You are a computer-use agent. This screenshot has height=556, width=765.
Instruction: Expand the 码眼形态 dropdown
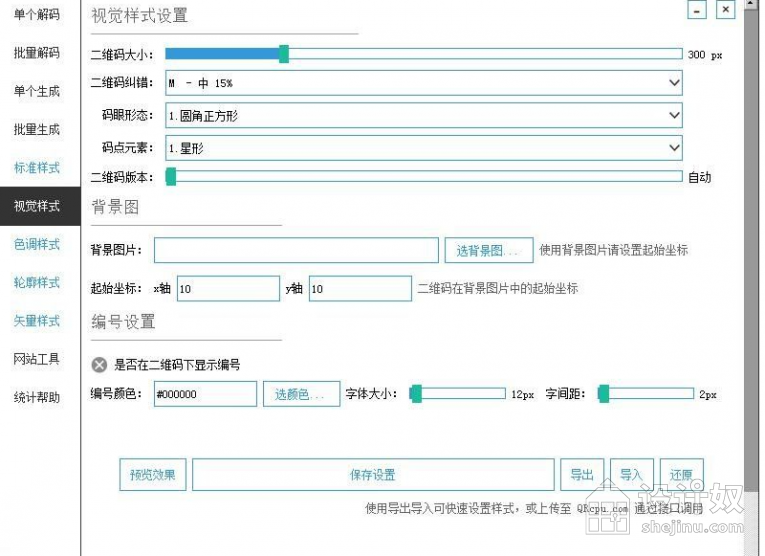423,116
